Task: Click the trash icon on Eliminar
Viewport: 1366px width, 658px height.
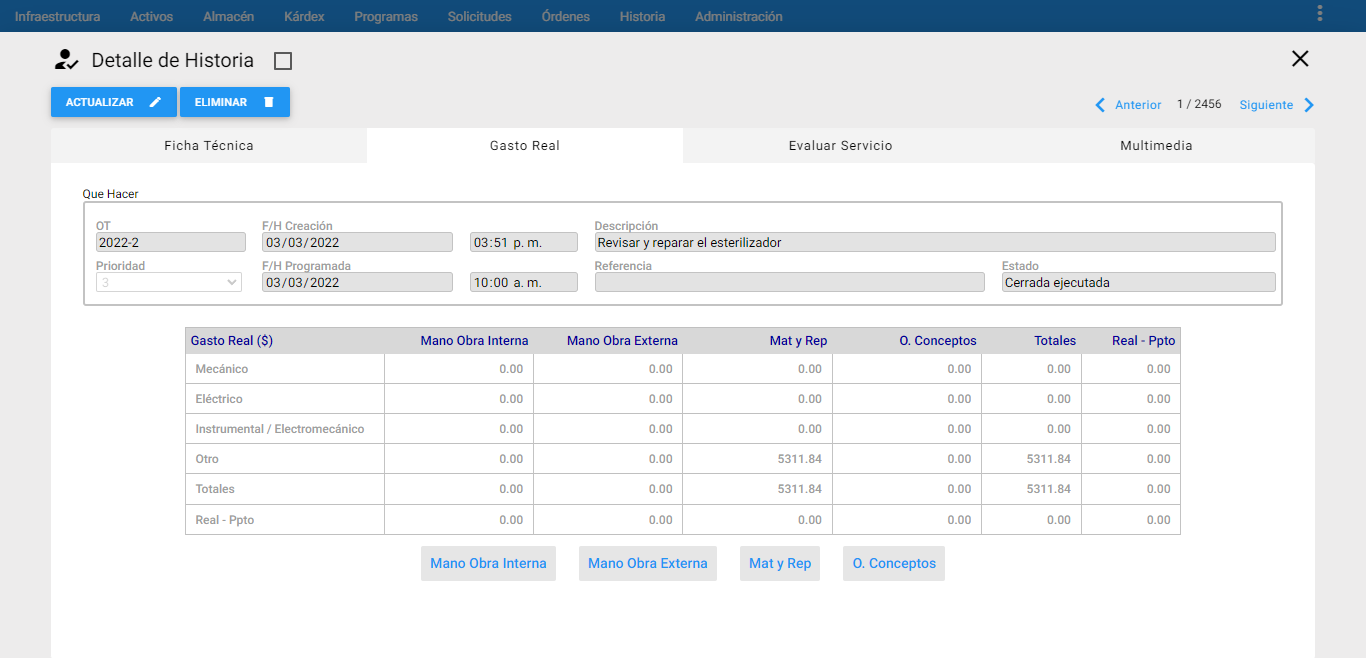Action: coord(268,102)
